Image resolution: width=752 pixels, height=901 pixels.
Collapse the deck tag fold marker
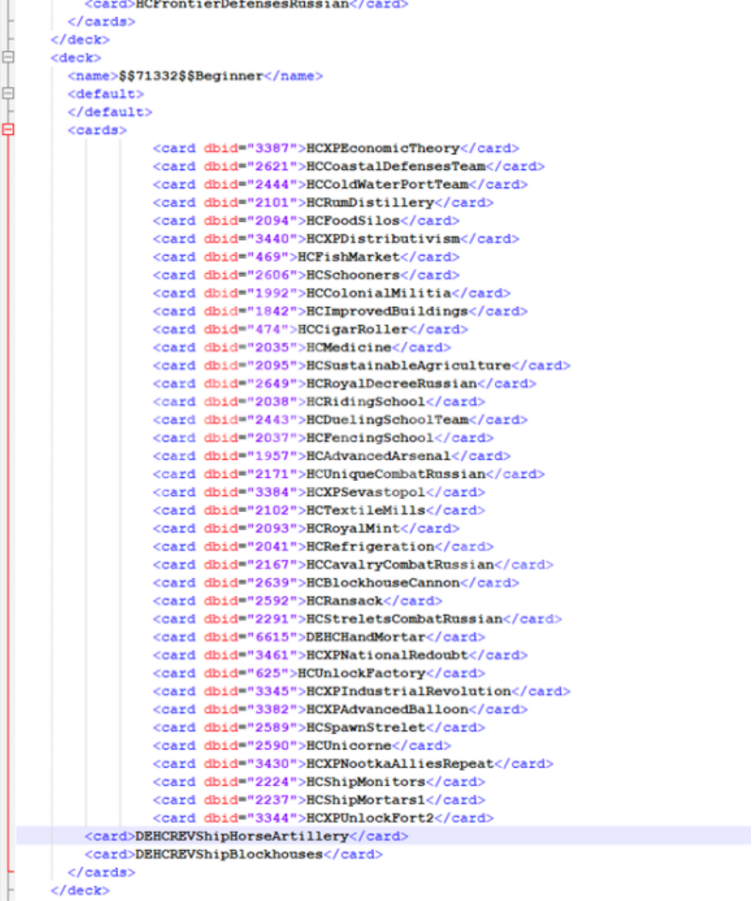pos(8,57)
